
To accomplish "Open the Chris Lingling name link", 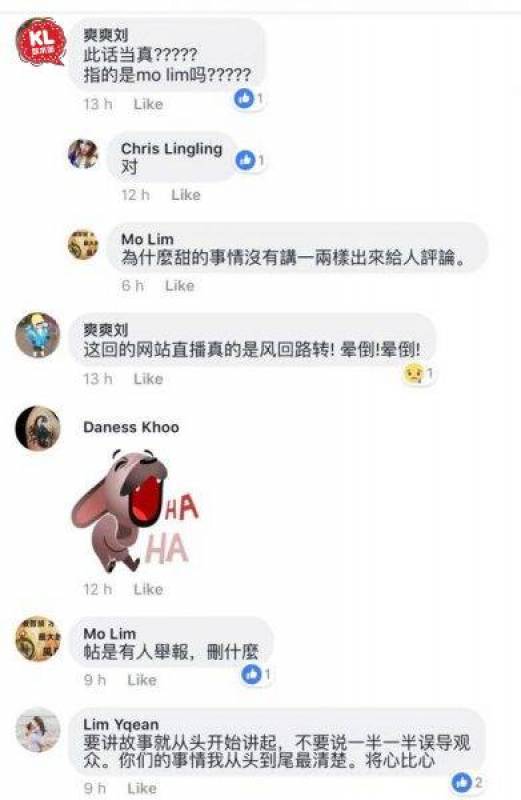I will click(171, 149).
